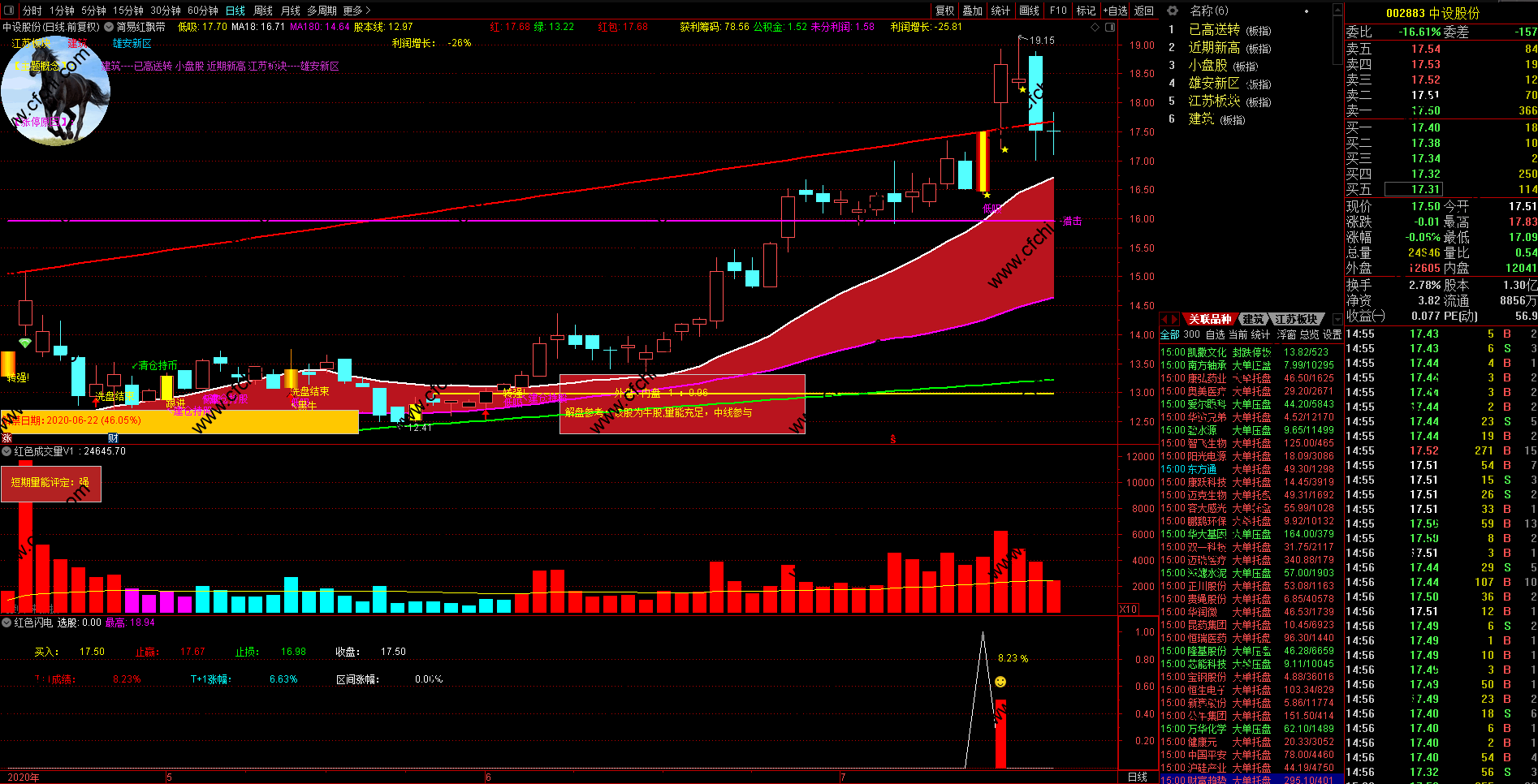Click the left red arrow beside 关联品种

coord(1165,319)
